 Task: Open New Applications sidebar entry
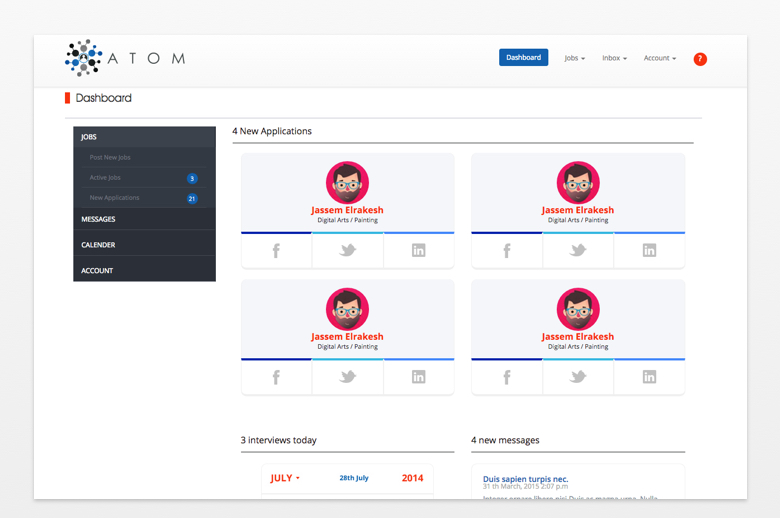(144, 198)
